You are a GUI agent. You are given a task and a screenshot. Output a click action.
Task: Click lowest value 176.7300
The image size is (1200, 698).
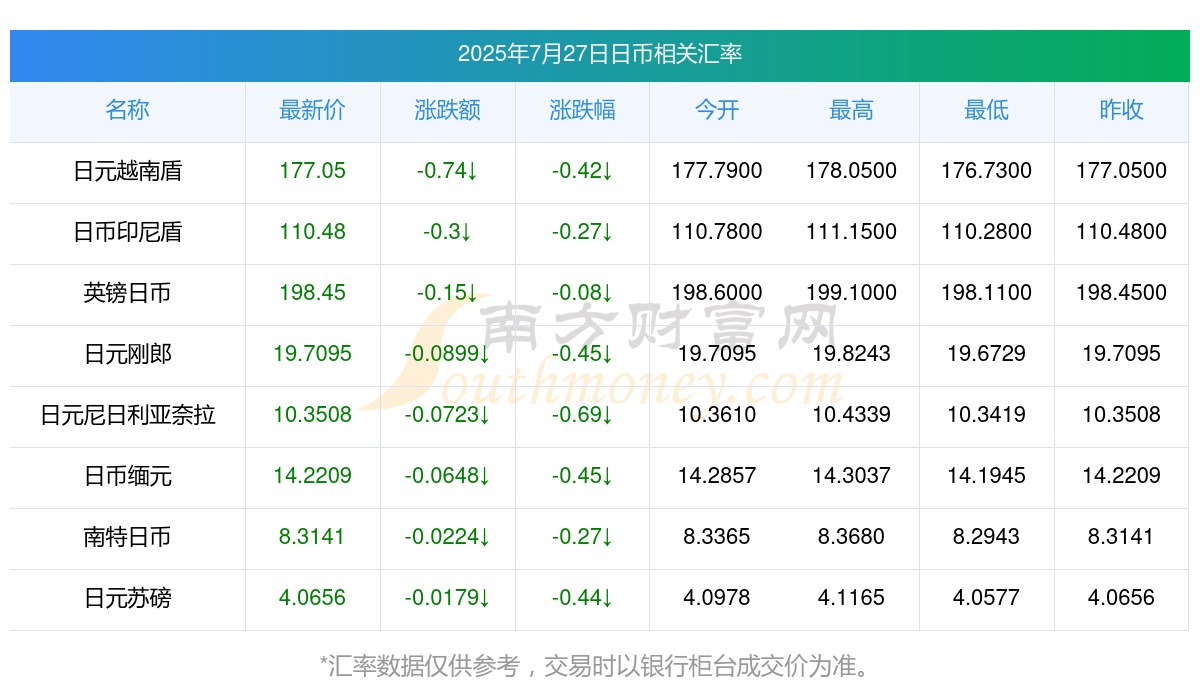pyautogui.click(x=987, y=171)
